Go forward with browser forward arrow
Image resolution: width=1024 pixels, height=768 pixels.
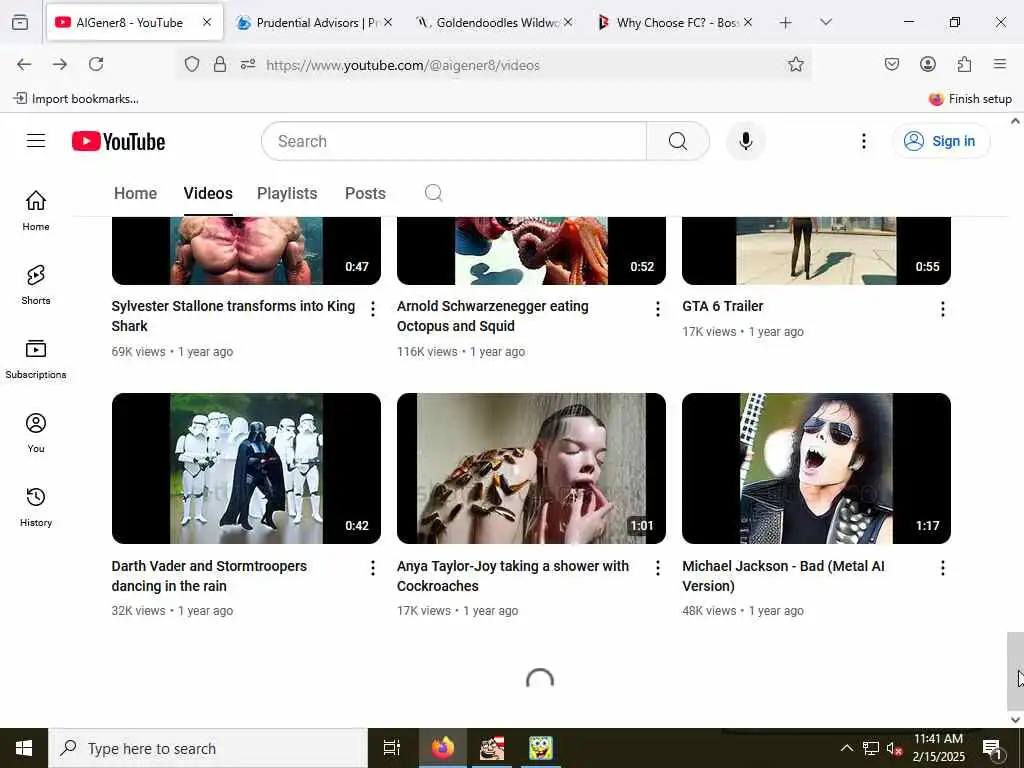[60, 64]
